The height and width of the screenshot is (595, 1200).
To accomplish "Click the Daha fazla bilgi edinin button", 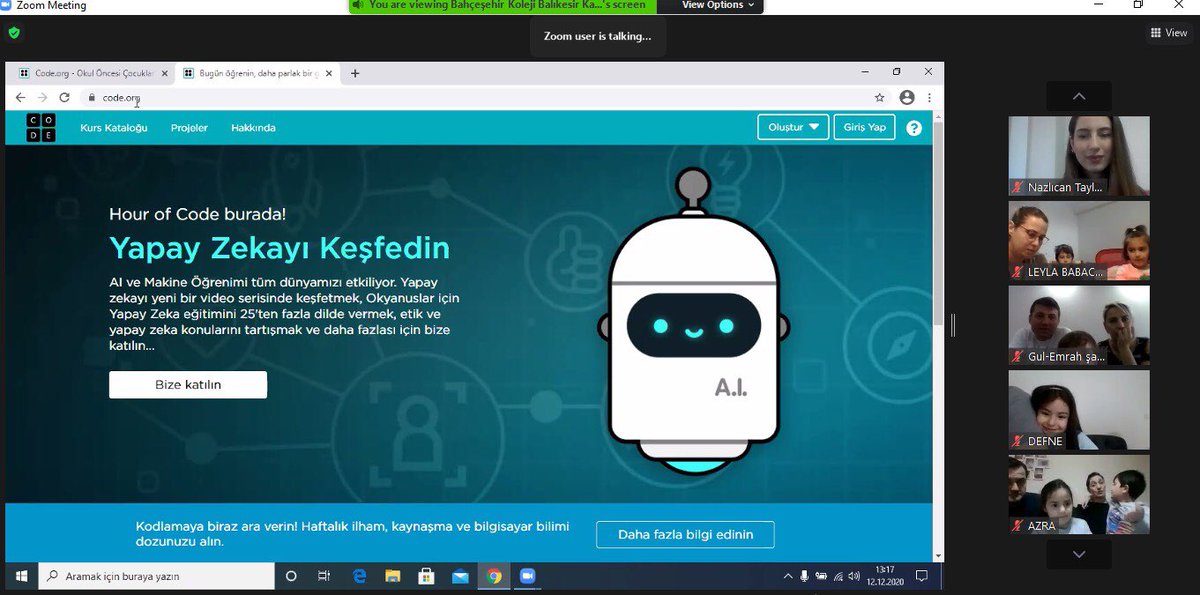I will coord(685,535).
